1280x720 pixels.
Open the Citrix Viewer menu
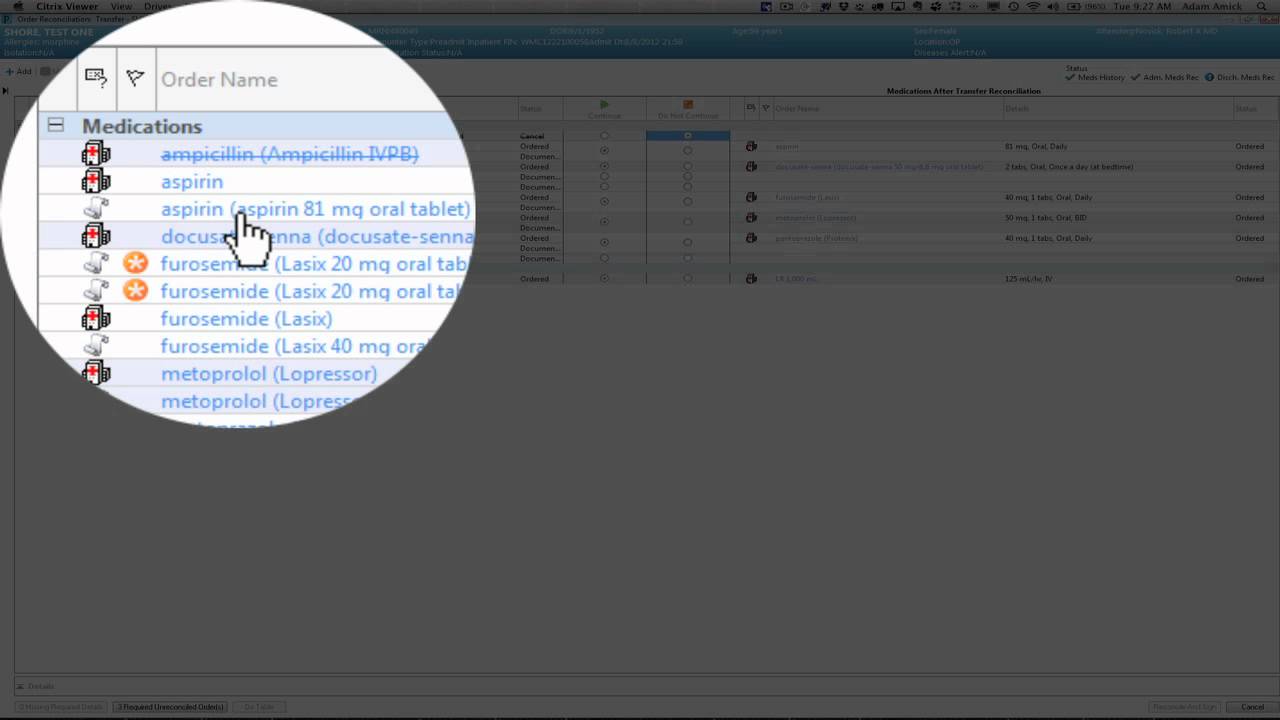pyautogui.click(x=67, y=6)
